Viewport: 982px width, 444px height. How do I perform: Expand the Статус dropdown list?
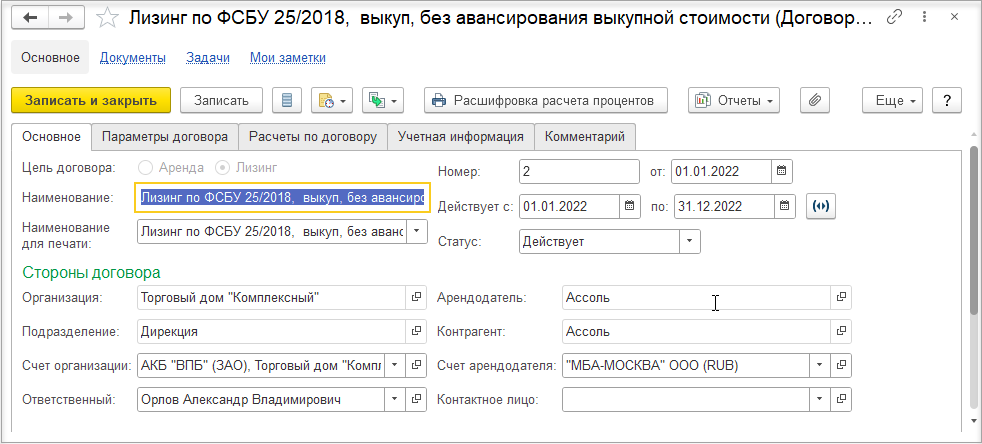pyautogui.click(x=690, y=241)
